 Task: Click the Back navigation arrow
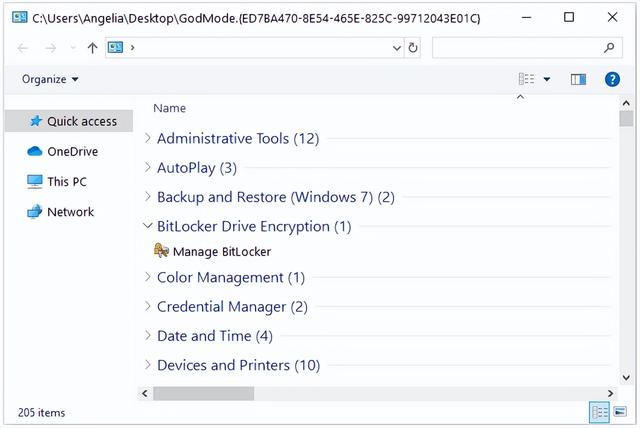pos(22,48)
